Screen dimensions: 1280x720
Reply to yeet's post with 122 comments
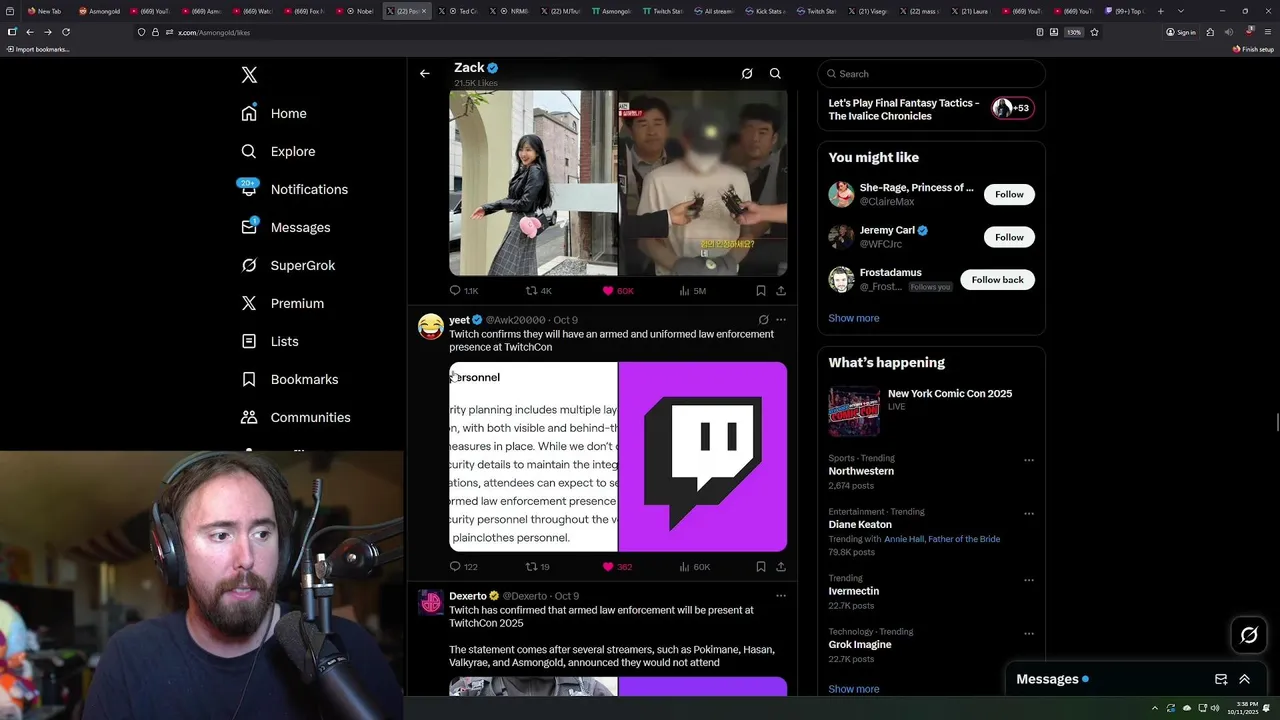[464, 566]
